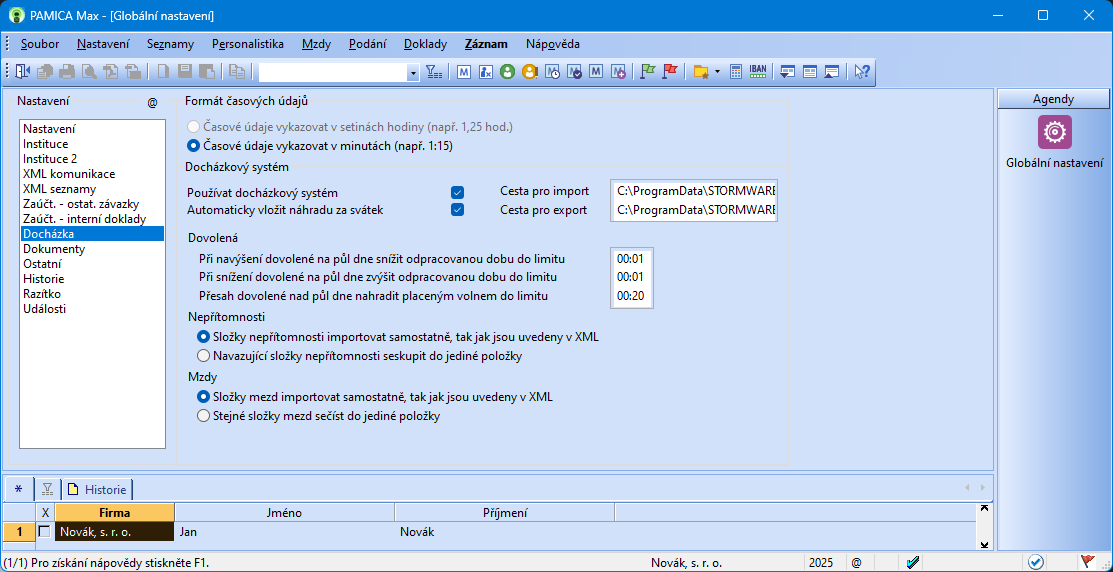Click the grey filter tab icon beside asterisk

pos(48,489)
